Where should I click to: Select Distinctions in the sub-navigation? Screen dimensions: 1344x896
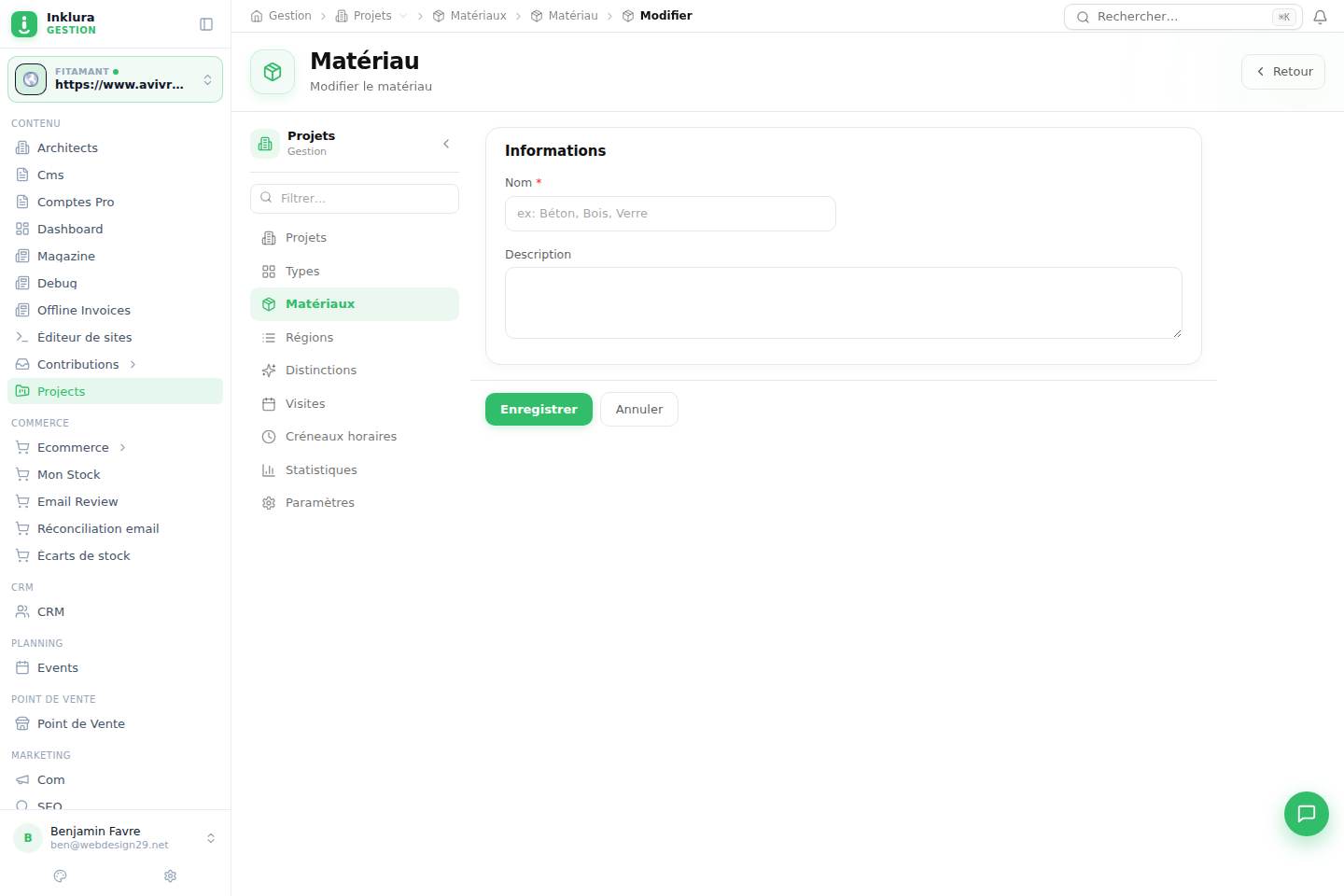click(355, 371)
